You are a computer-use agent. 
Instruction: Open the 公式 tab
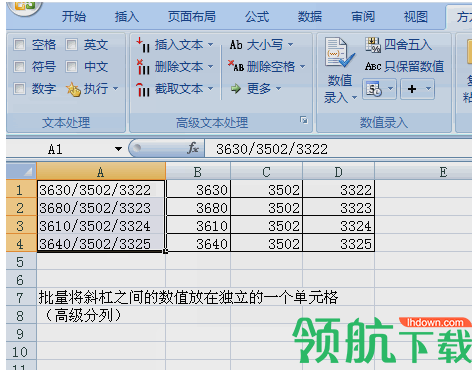[257, 16]
